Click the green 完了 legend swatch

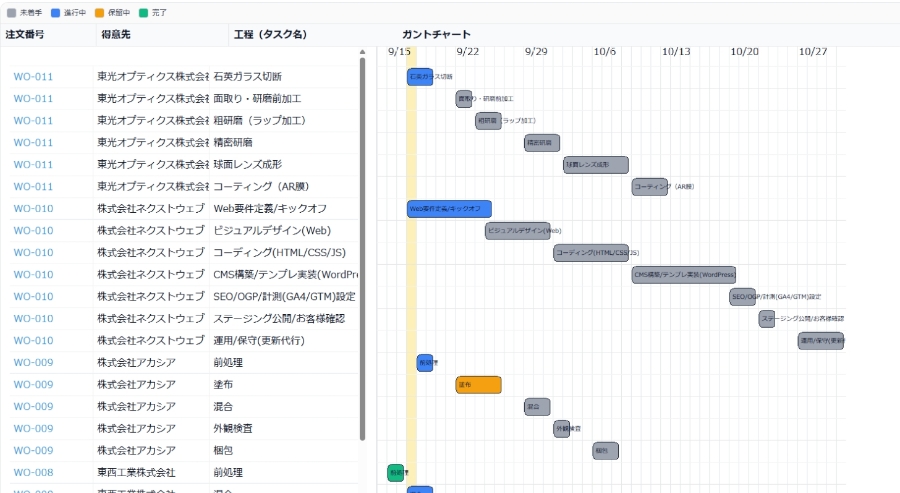click(x=143, y=12)
